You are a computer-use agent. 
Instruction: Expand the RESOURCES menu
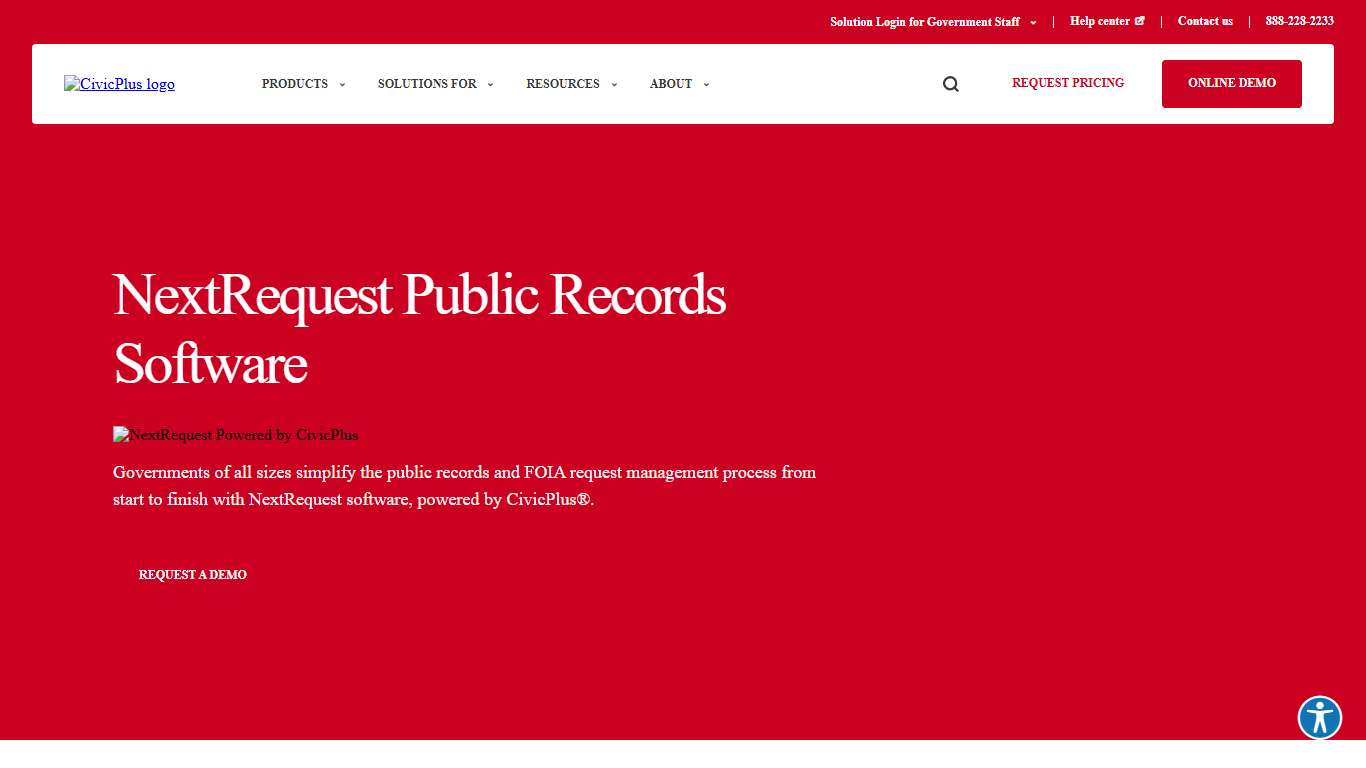(563, 84)
